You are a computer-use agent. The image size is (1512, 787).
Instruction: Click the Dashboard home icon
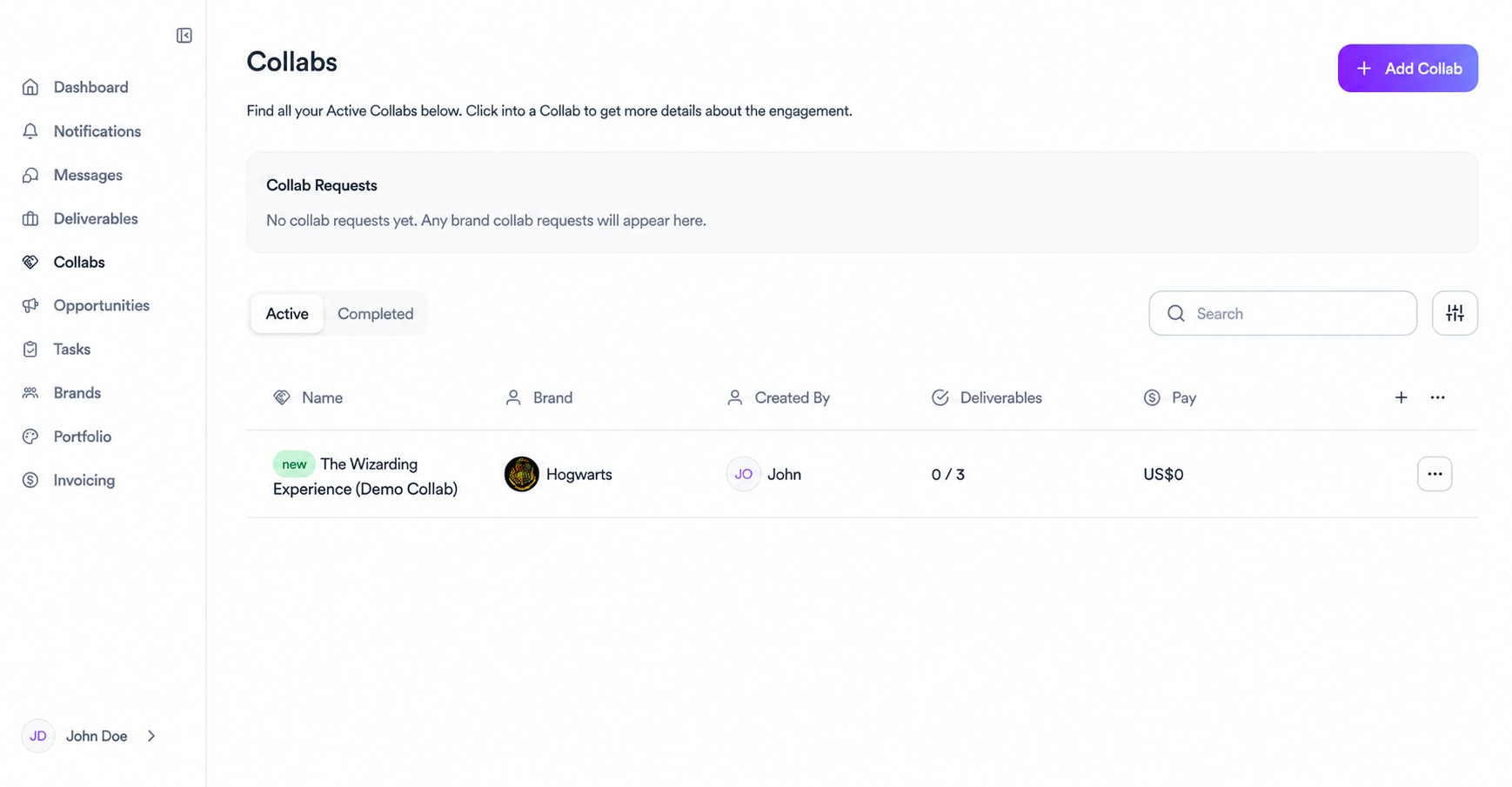click(30, 87)
